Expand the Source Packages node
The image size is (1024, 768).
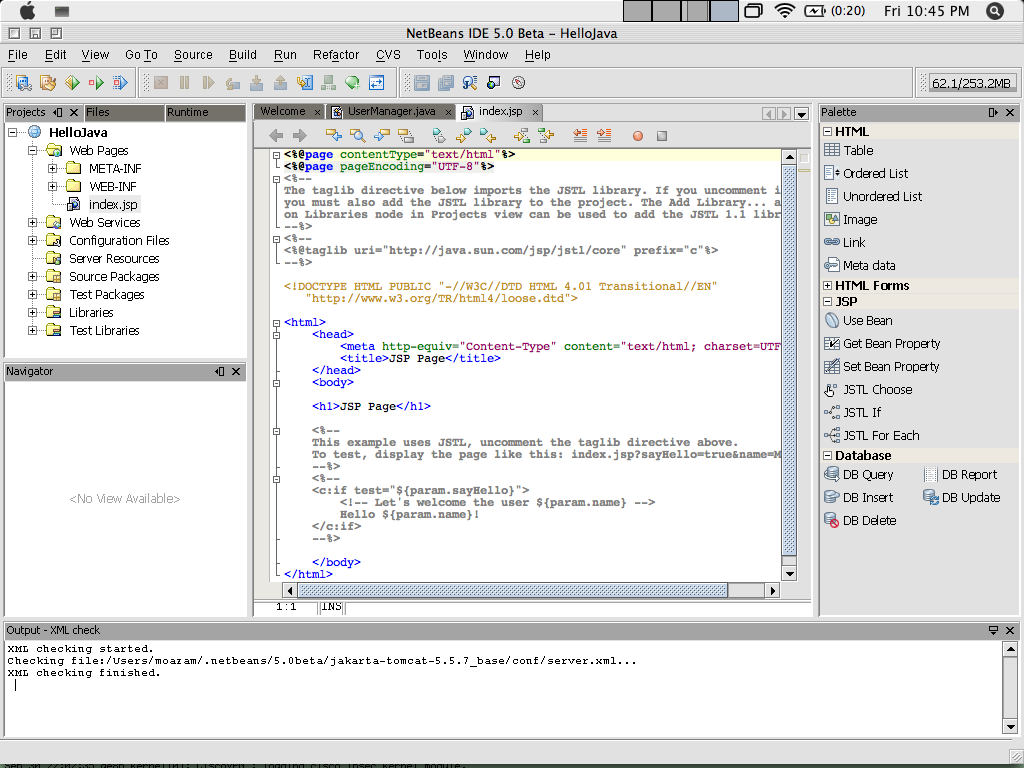[32, 277]
